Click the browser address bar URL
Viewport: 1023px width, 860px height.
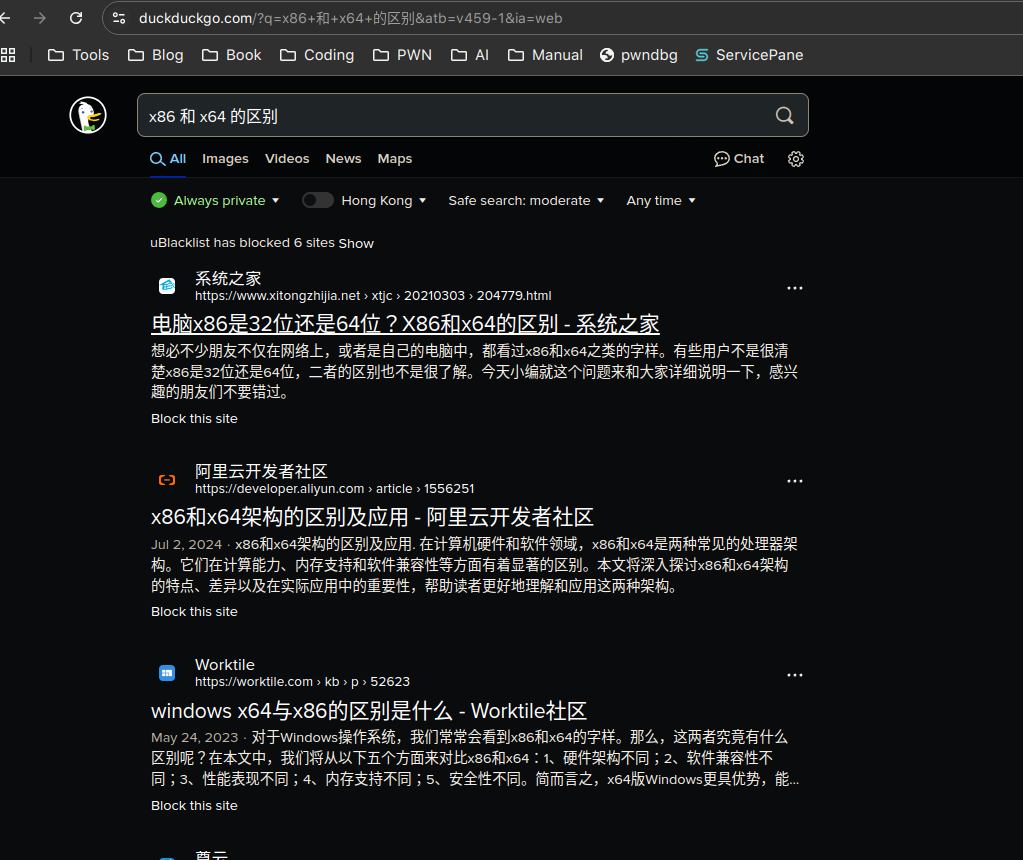pos(350,18)
